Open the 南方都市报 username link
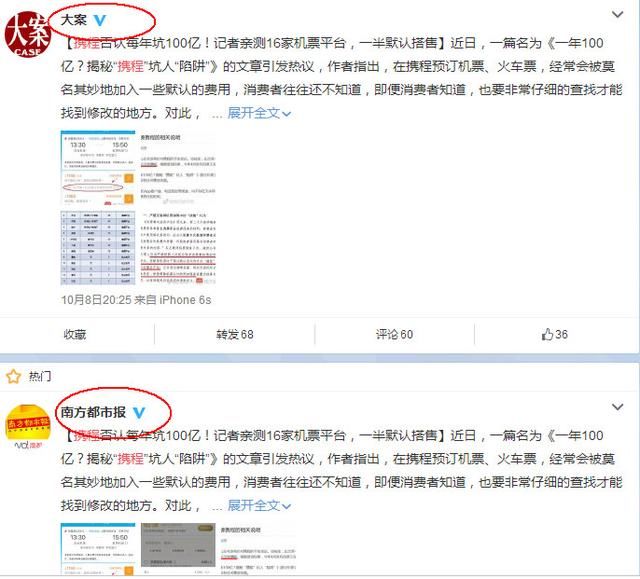Viewport: 640px width, 579px height. tap(93, 412)
